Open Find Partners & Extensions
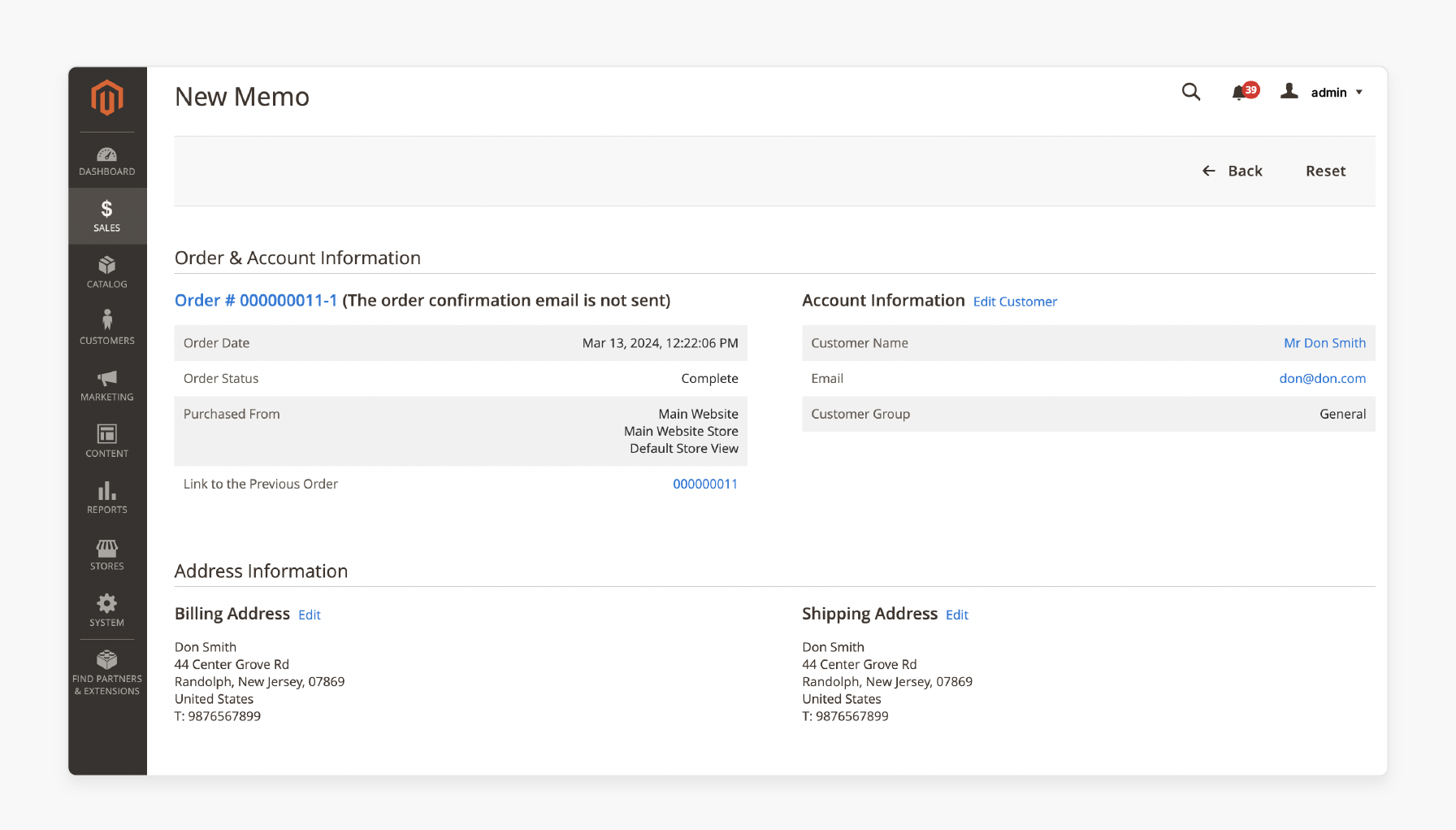1456x830 pixels. (107, 673)
